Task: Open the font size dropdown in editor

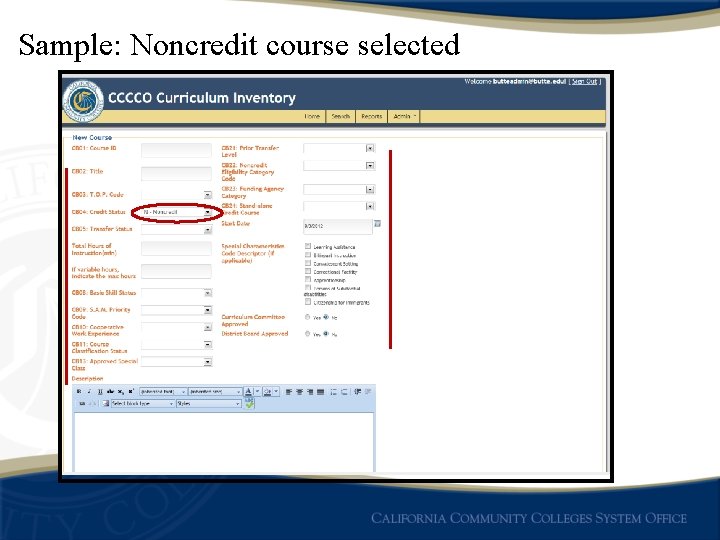Action: pos(215,391)
